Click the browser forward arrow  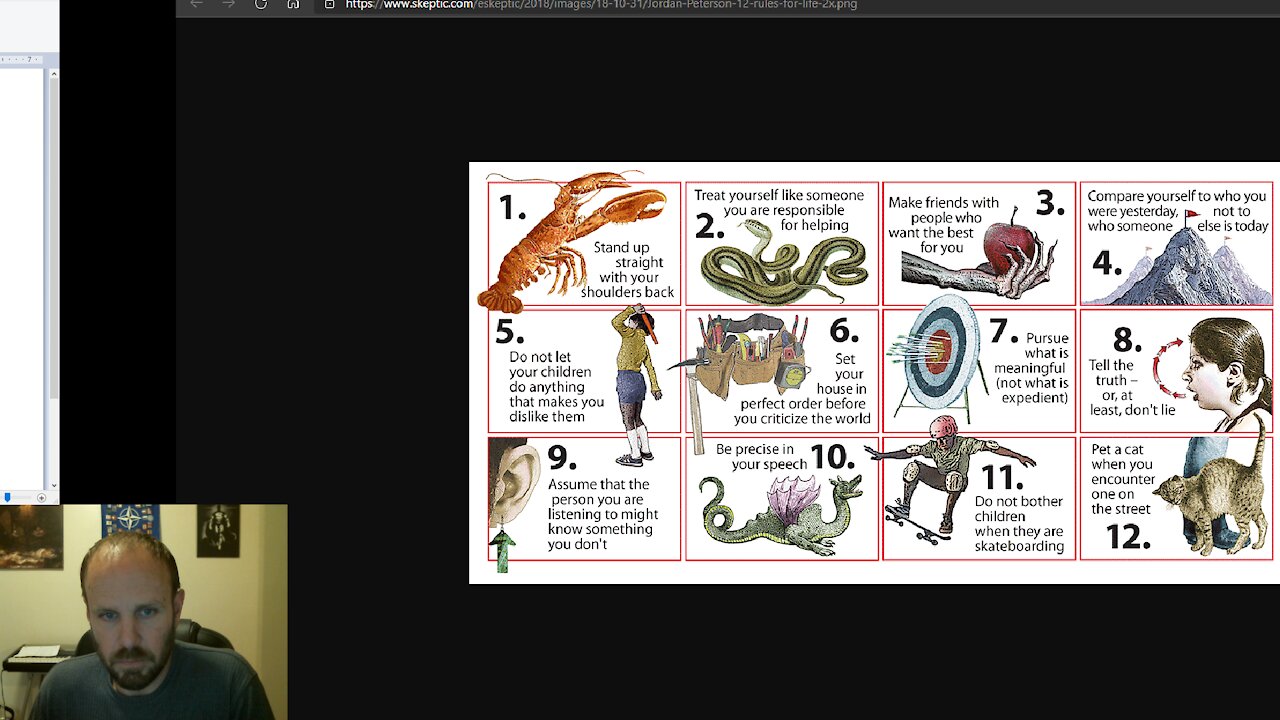click(x=228, y=4)
